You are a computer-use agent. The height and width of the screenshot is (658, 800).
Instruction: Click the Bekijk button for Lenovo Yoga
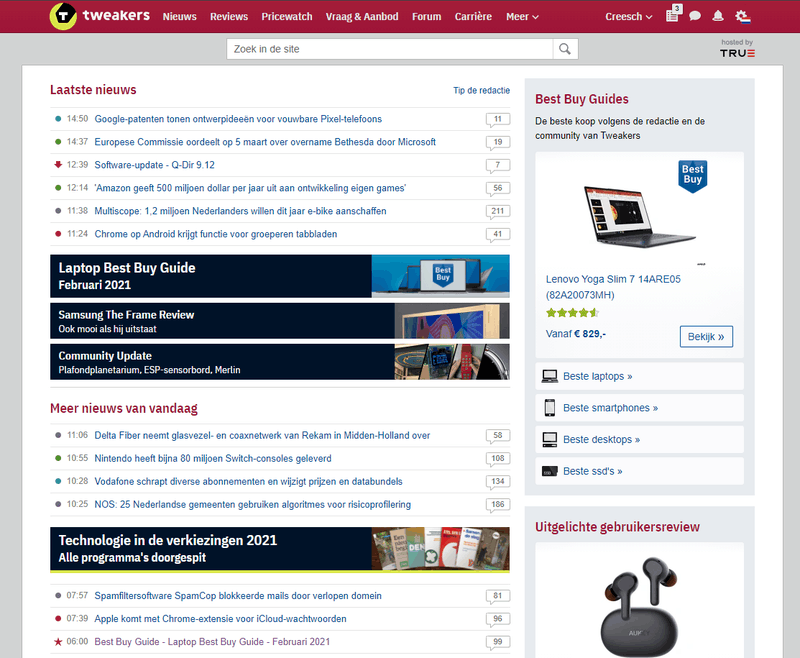706,337
